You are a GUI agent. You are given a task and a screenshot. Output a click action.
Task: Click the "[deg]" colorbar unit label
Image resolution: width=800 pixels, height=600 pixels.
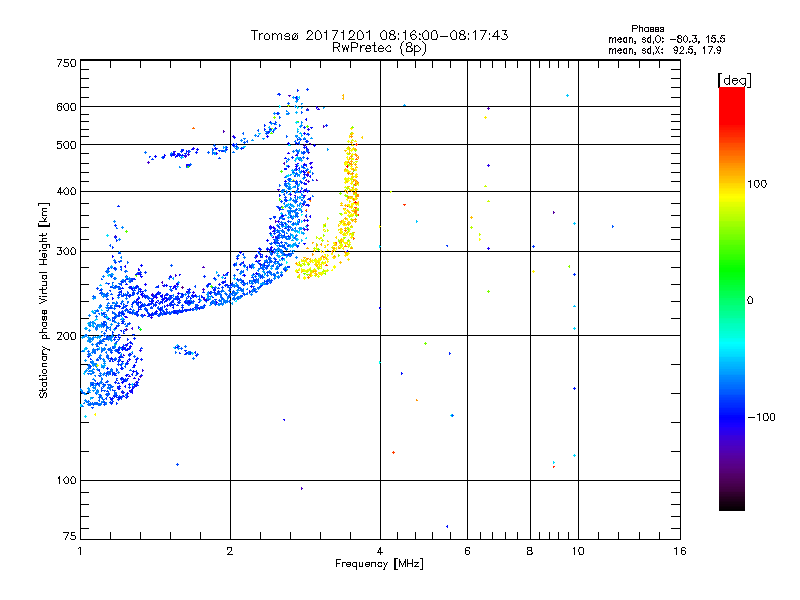pos(734,81)
